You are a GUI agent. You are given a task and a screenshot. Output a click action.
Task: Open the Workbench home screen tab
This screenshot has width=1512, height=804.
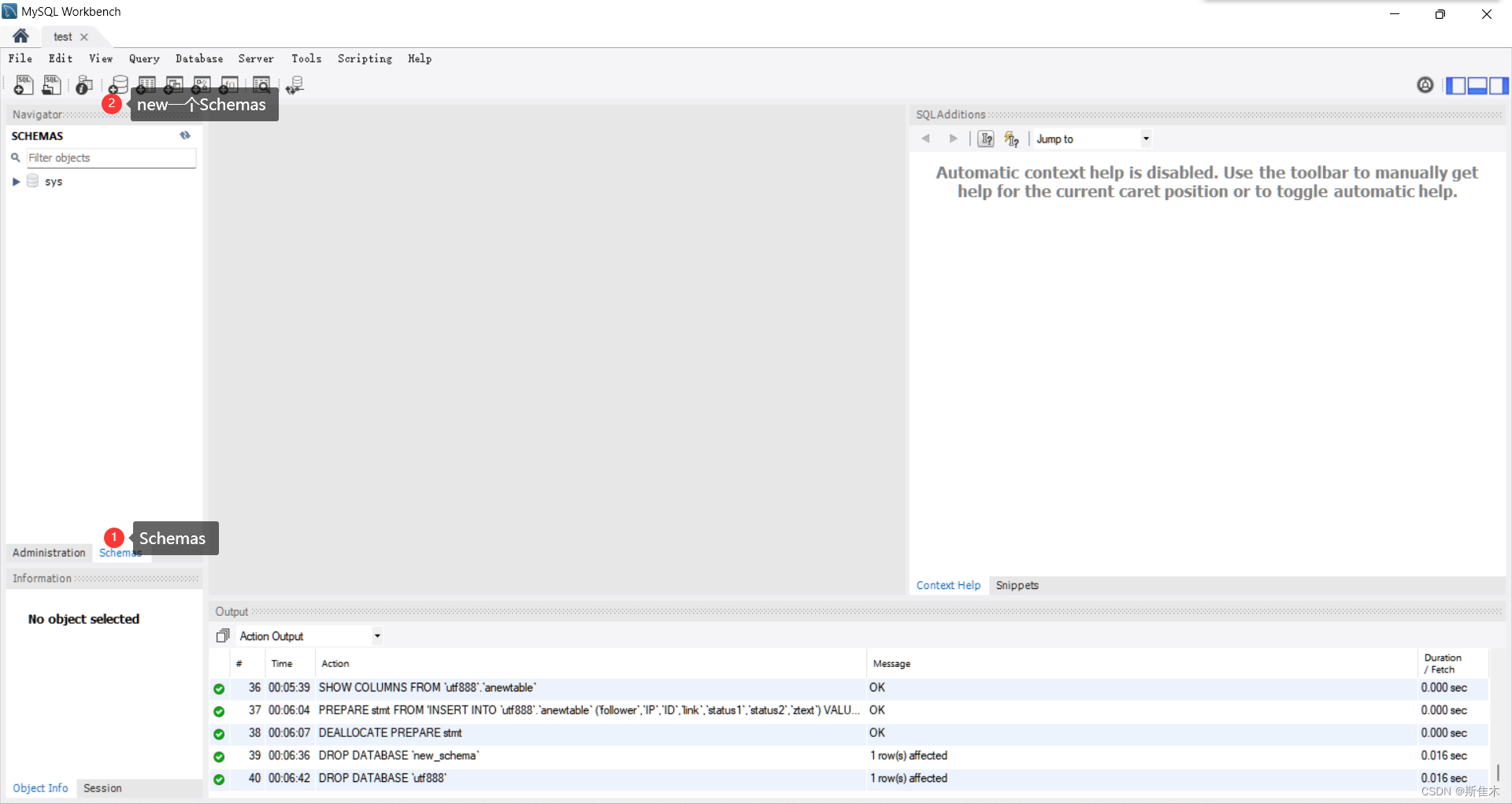point(20,35)
